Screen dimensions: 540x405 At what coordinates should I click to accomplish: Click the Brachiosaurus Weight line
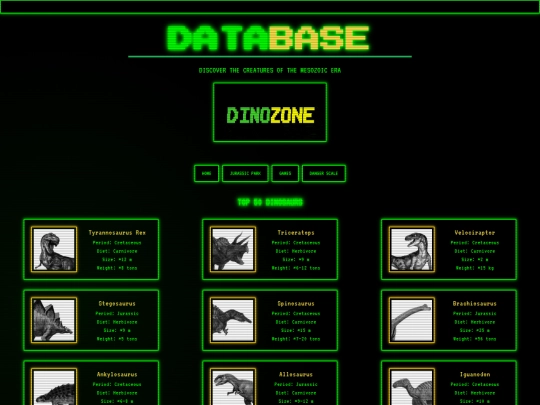475,339
